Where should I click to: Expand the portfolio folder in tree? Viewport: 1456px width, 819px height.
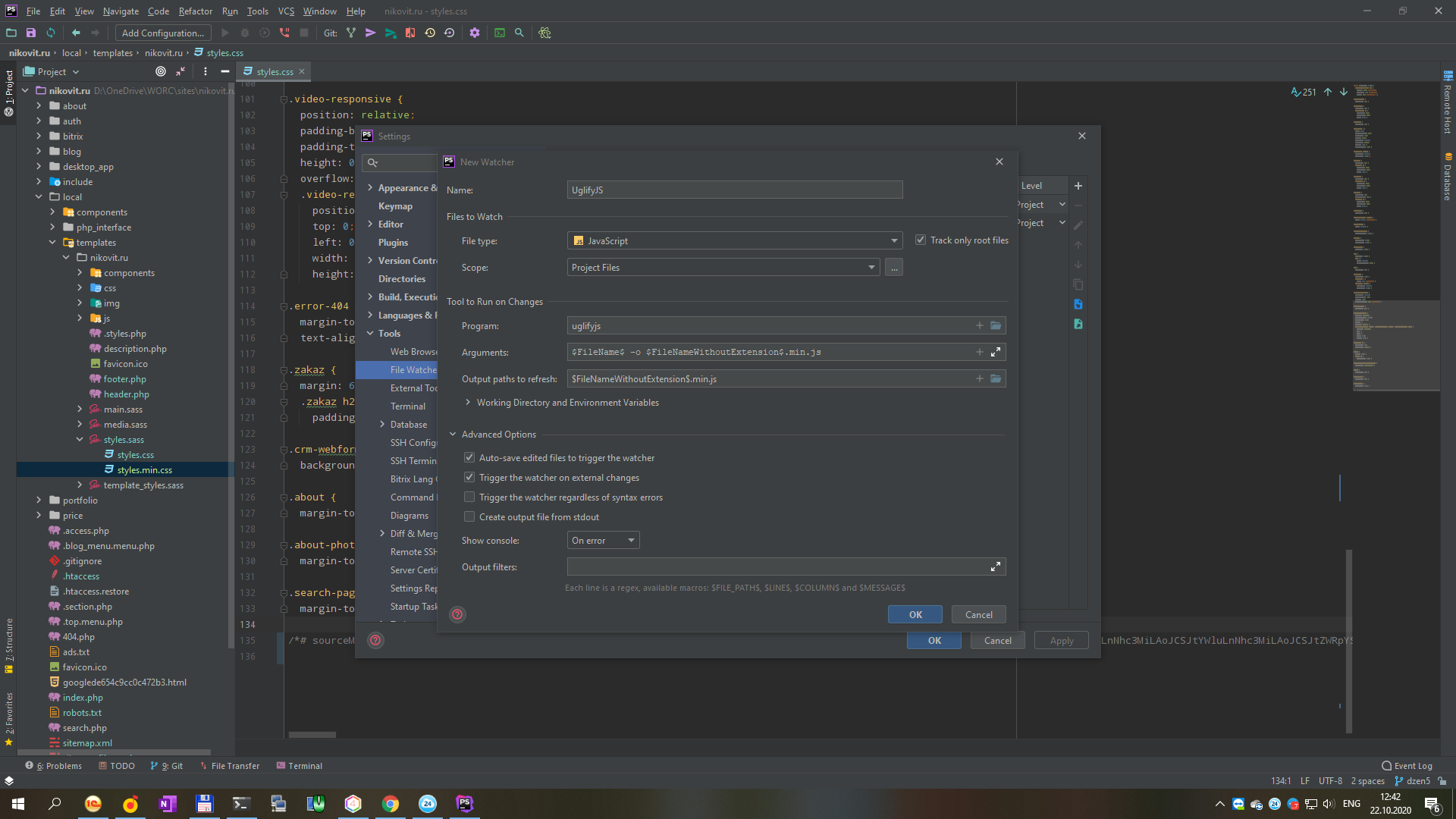[x=39, y=500]
